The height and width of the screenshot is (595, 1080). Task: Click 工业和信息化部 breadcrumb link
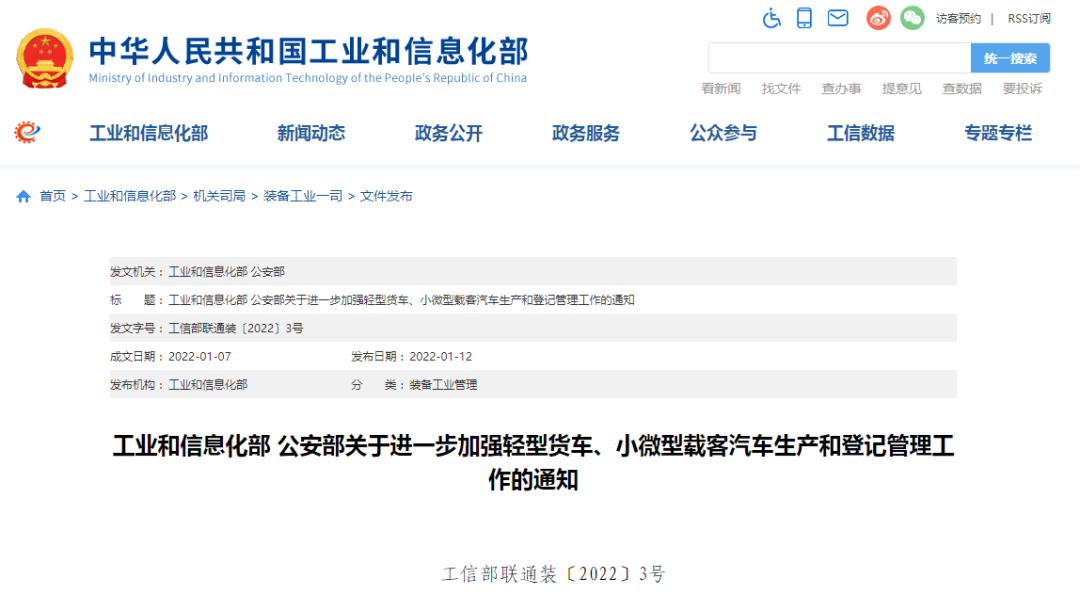click(129, 196)
